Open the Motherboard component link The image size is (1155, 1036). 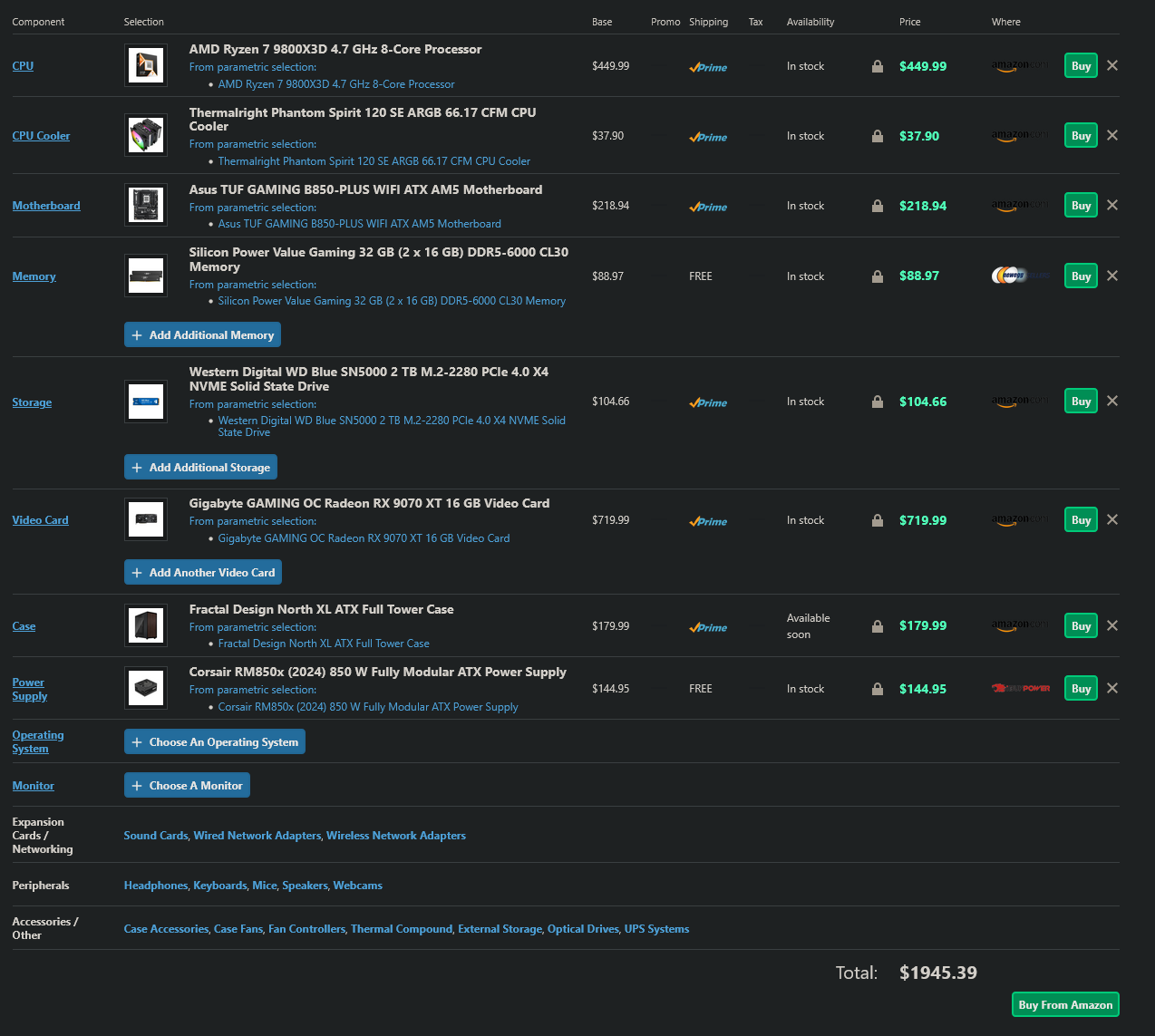(46, 205)
